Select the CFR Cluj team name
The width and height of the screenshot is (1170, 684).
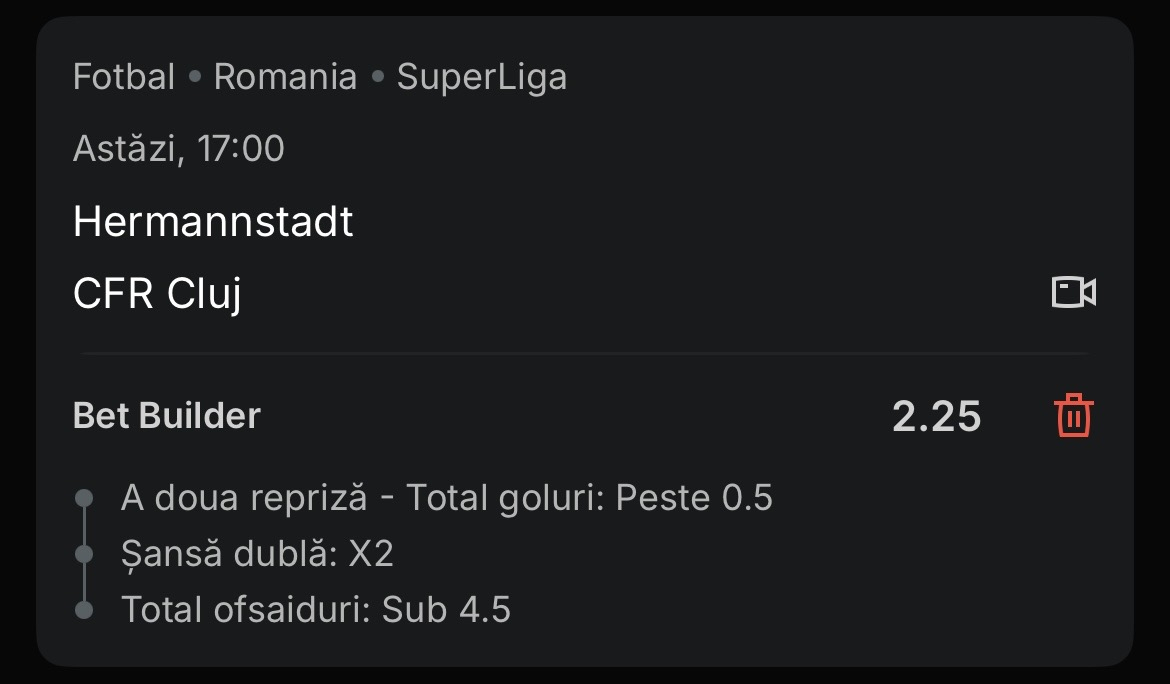157,294
